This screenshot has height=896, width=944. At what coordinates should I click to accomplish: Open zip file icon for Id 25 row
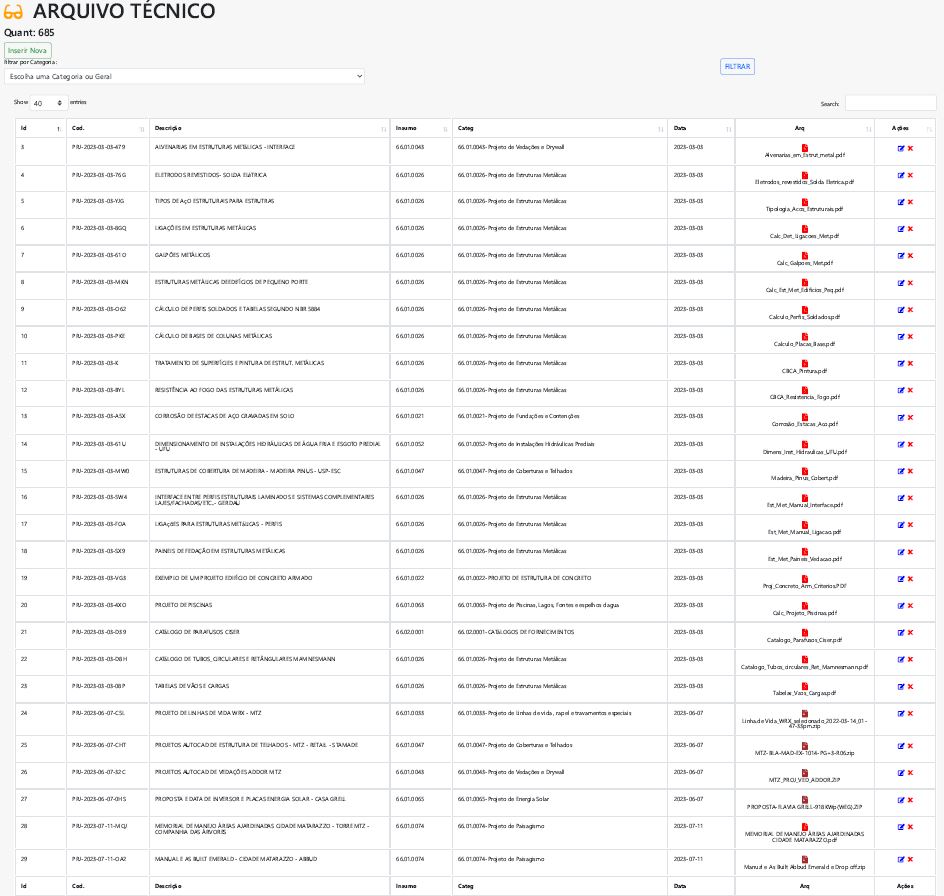pos(804,742)
